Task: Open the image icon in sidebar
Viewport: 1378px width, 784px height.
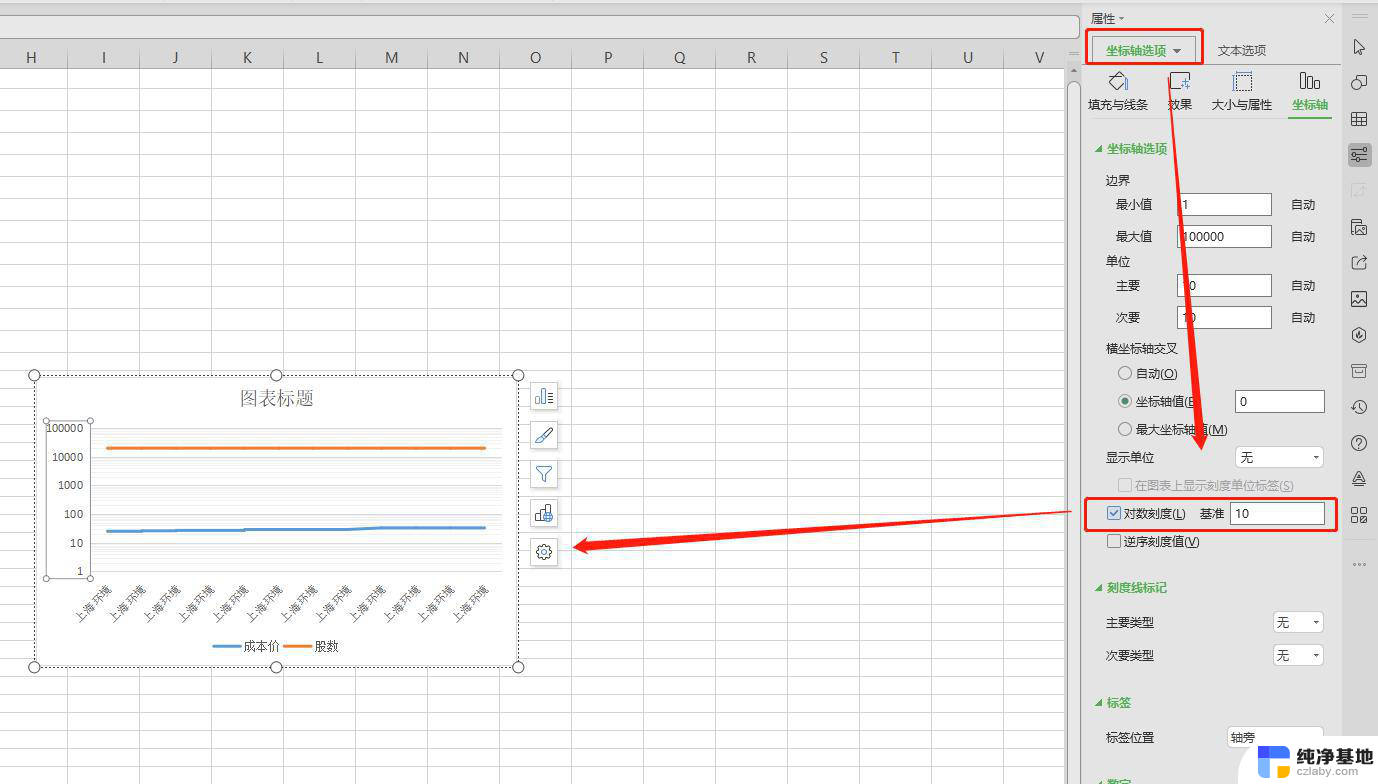Action: [x=1359, y=299]
